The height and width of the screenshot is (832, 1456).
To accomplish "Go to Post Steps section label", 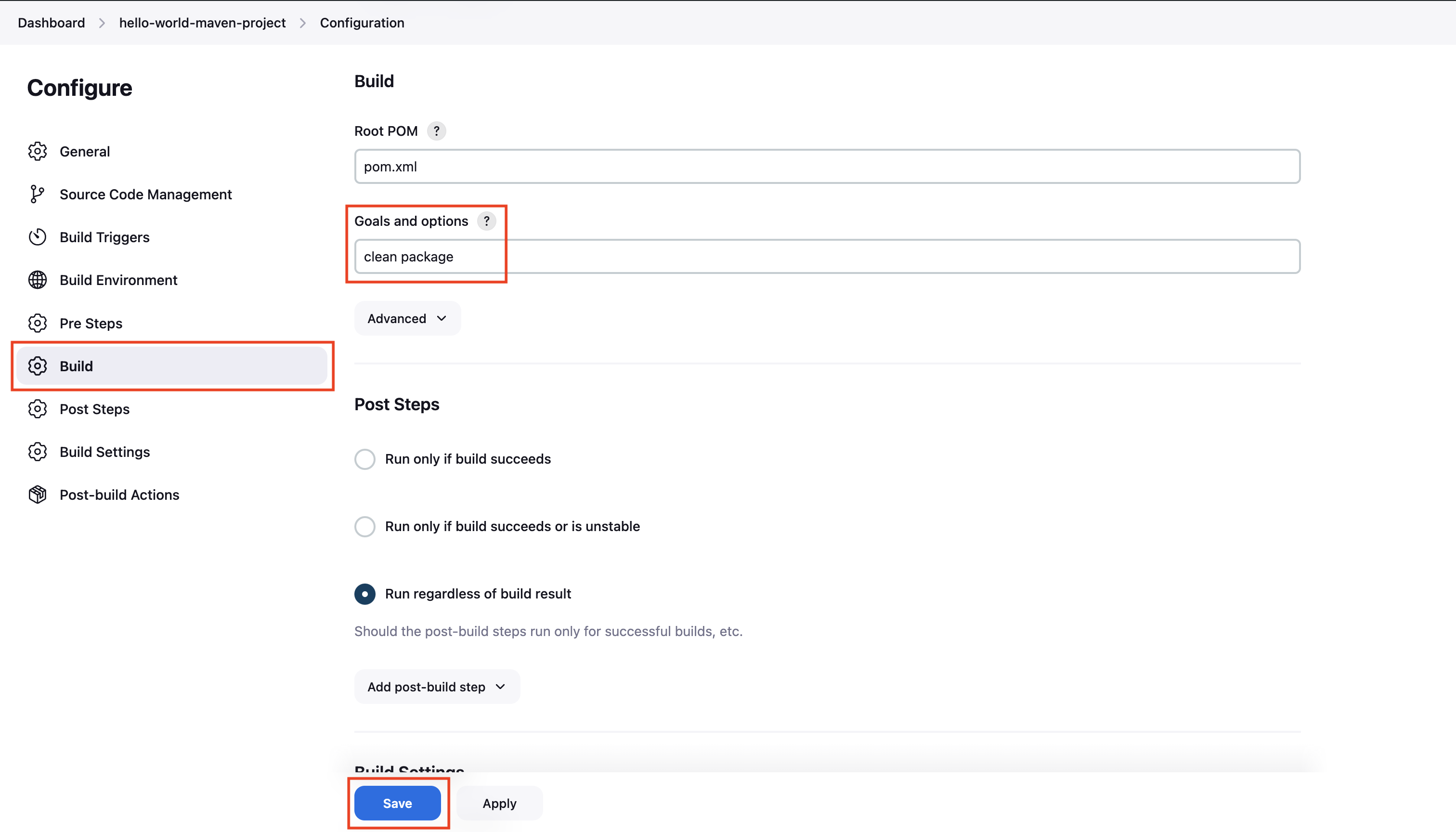I will (x=94, y=409).
